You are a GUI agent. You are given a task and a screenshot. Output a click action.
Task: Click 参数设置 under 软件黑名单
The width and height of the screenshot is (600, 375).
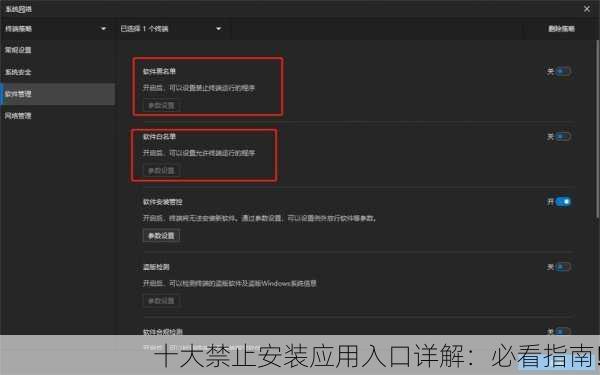point(161,106)
